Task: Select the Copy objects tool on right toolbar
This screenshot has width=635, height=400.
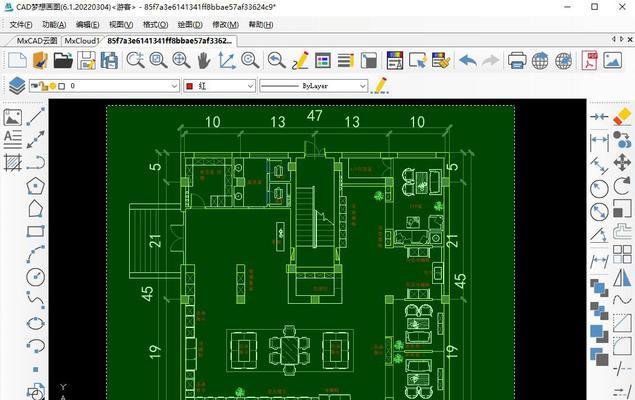Action: pyautogui.click(x=622, y=140)
